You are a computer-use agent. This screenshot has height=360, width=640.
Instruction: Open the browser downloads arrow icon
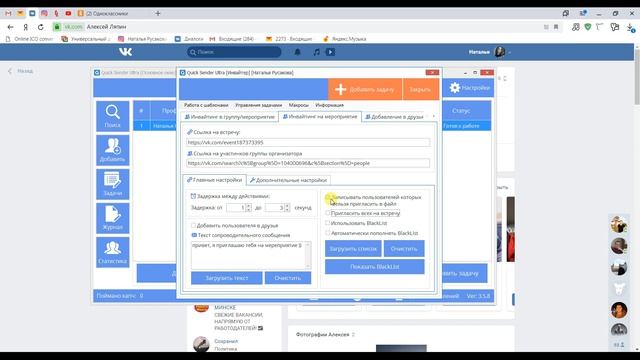631,27
